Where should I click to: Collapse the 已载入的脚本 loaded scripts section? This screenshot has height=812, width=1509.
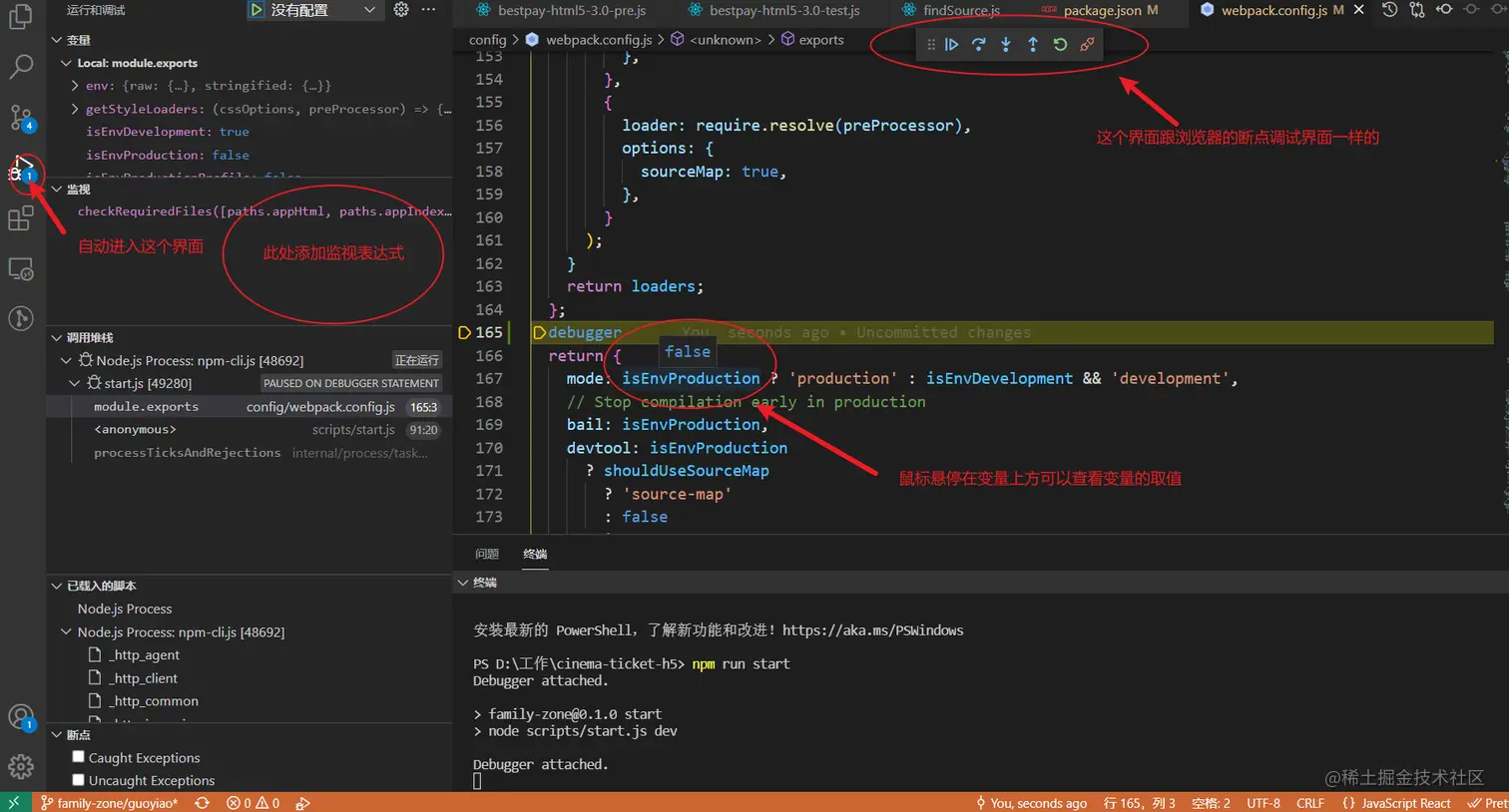[x=57, y=586]
